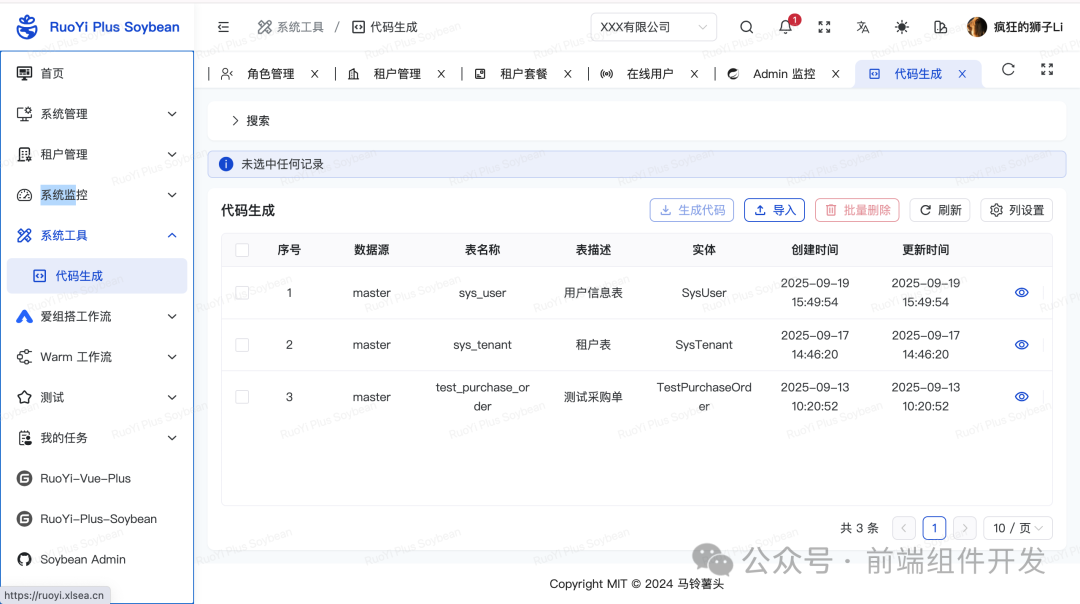The image size is (1080, 604).
Task: Click the fullscreen expand icon in header
Action: click(824, 27)
